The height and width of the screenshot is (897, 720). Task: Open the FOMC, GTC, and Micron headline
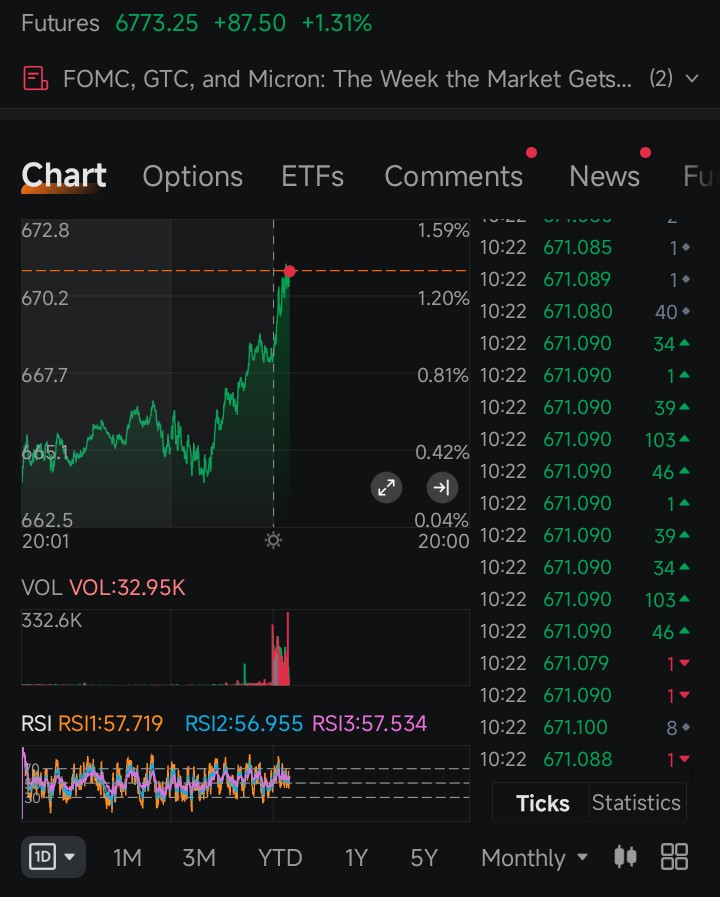point(347,78)
